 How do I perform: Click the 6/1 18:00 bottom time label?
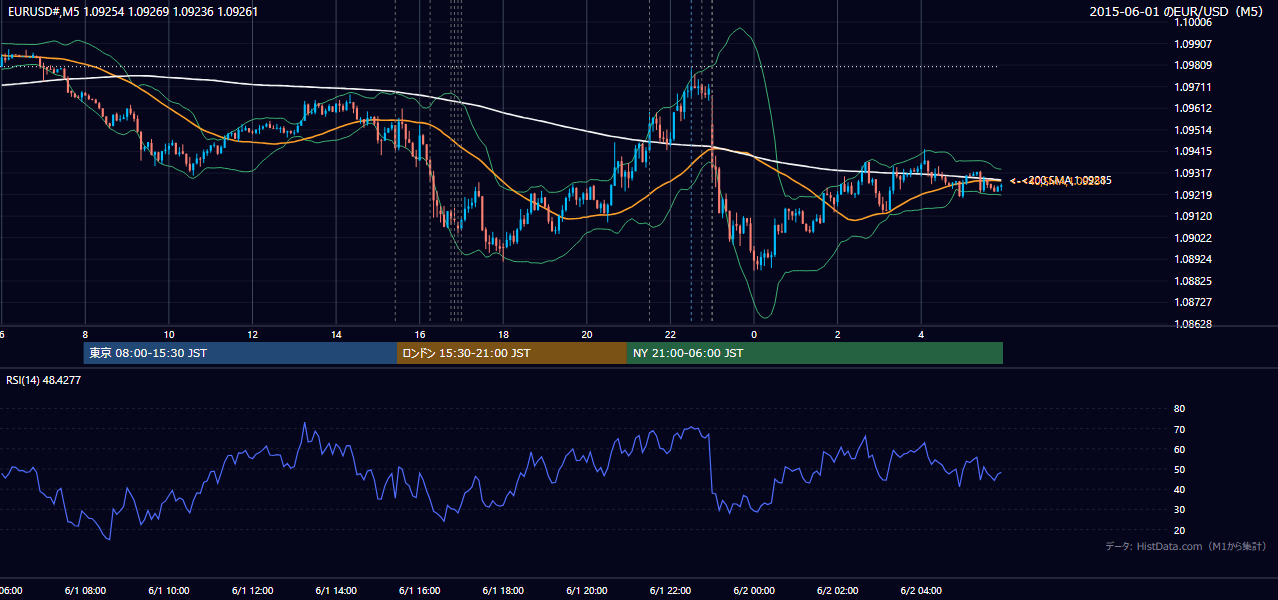point(504,590)
